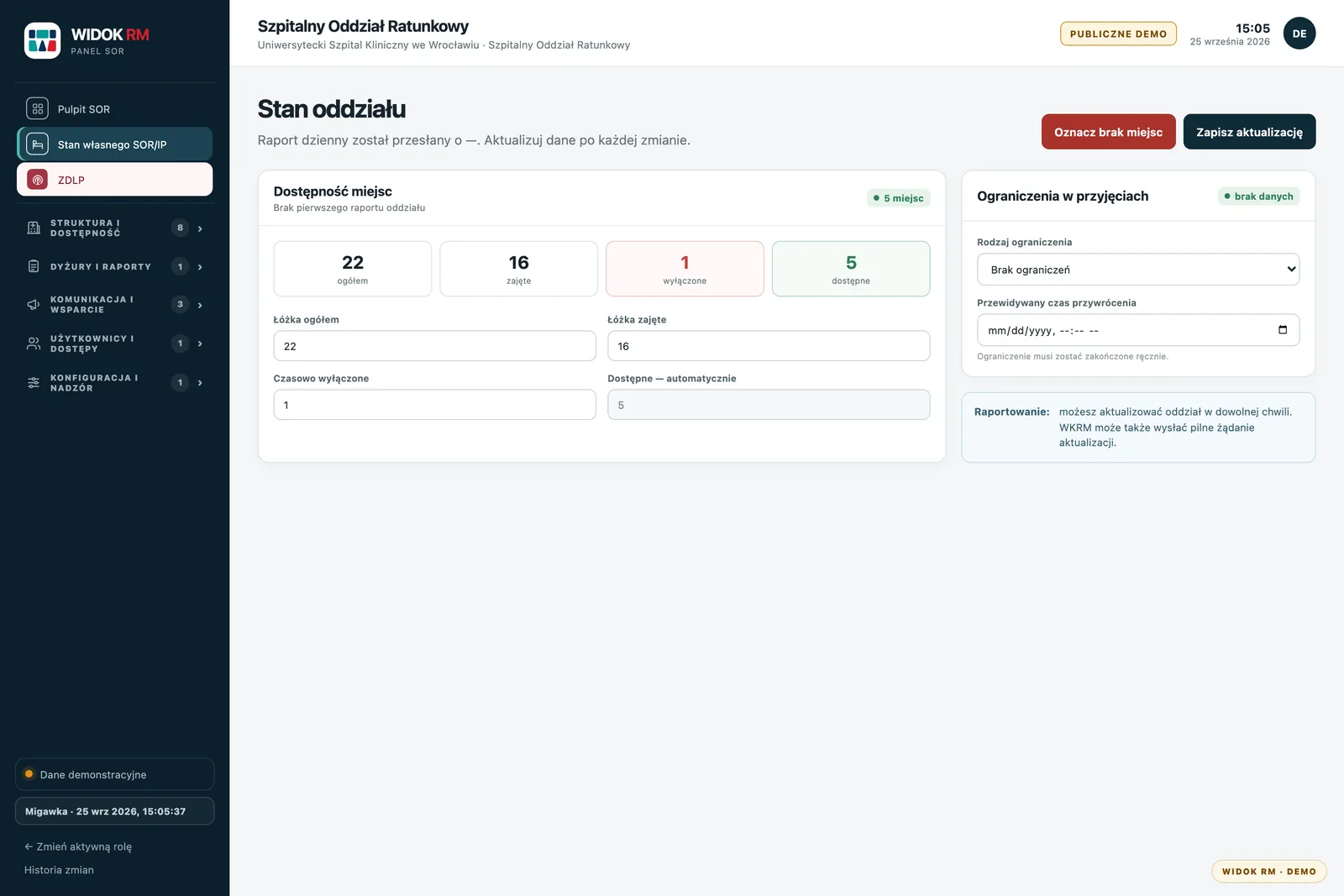
Task: Go to Pulpit SOR in the sidebar
Action: (x=114, y=109)
